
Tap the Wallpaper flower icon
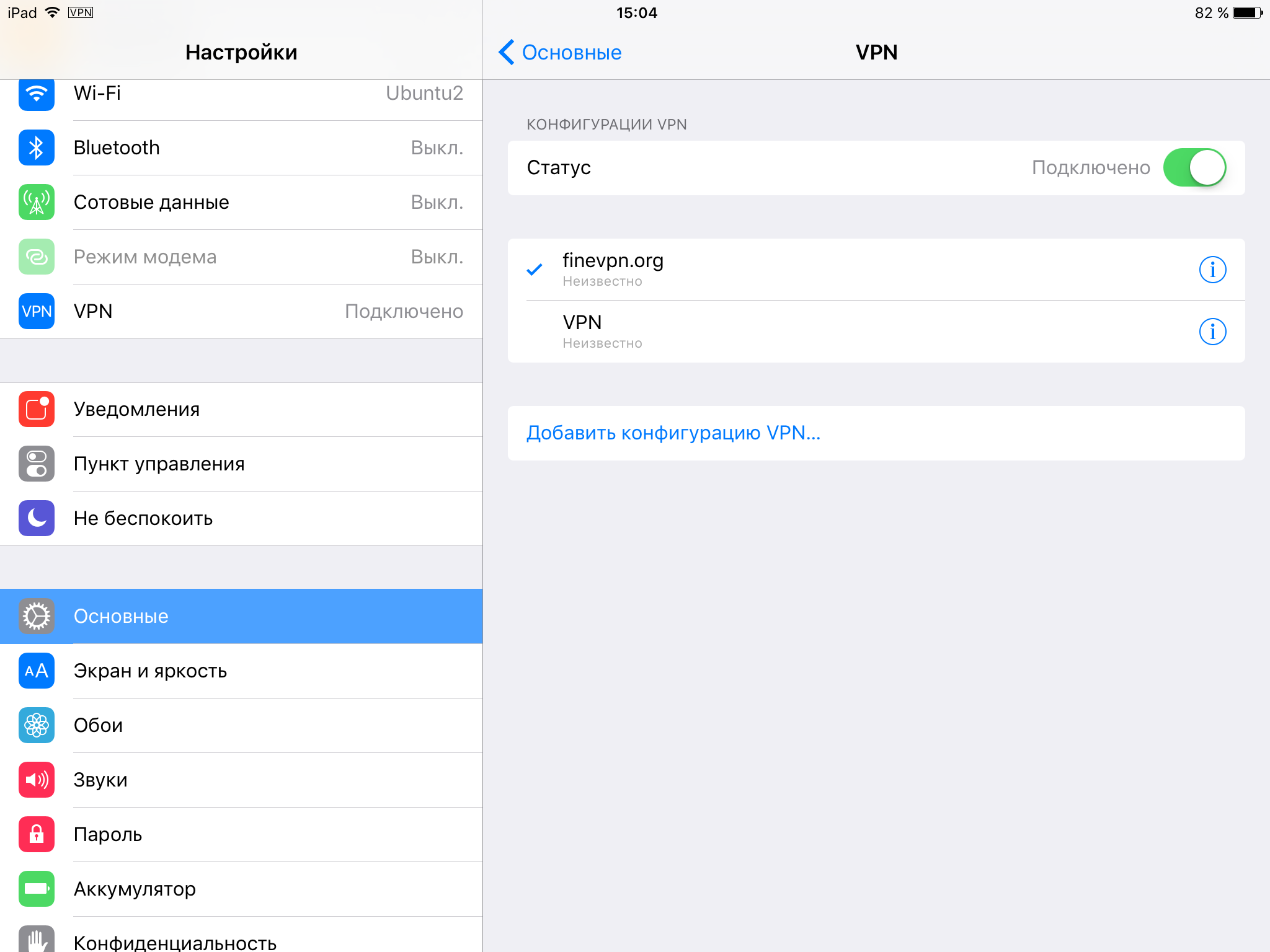37,725
